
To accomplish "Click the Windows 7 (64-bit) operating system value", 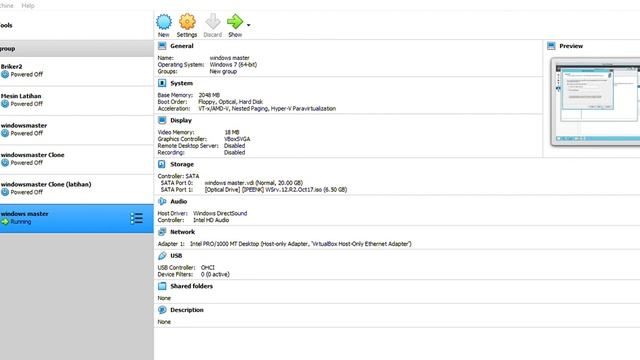I will 233,64.
